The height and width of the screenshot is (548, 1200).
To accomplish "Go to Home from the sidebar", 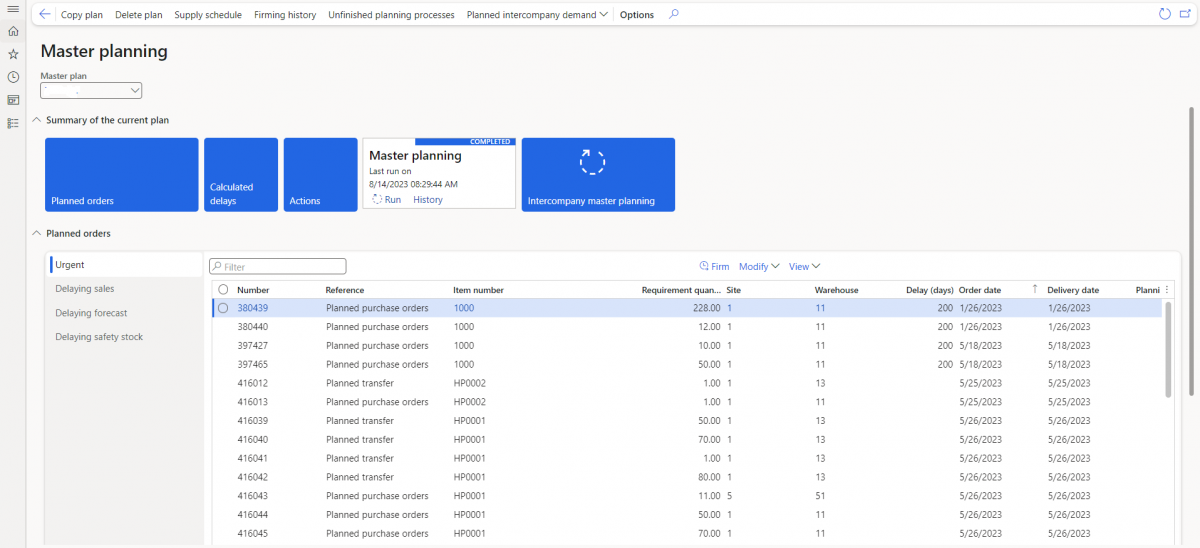I will click(13, 31).
